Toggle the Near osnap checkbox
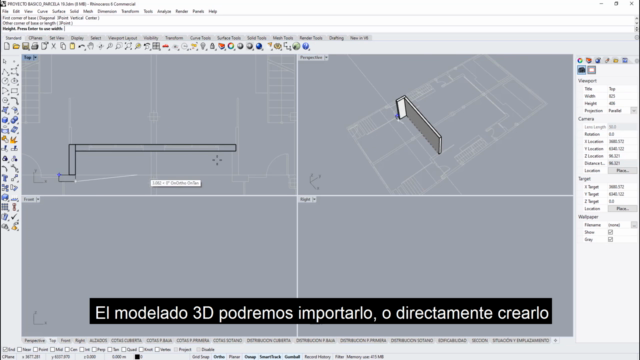Screen dimensions: 640x360 pyautogui.click(x=19, y=349)
